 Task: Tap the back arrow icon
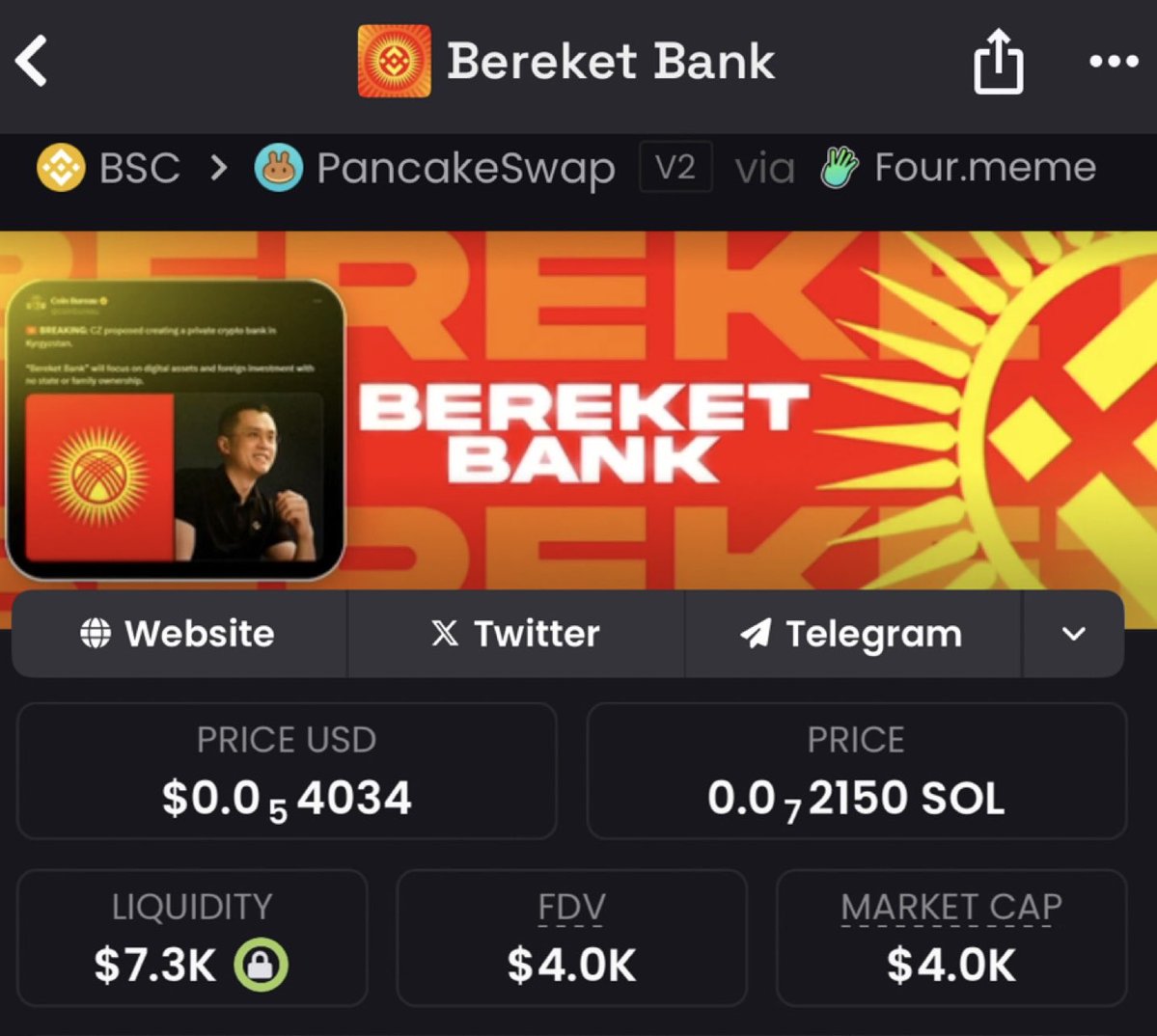(x=31, y=61)
